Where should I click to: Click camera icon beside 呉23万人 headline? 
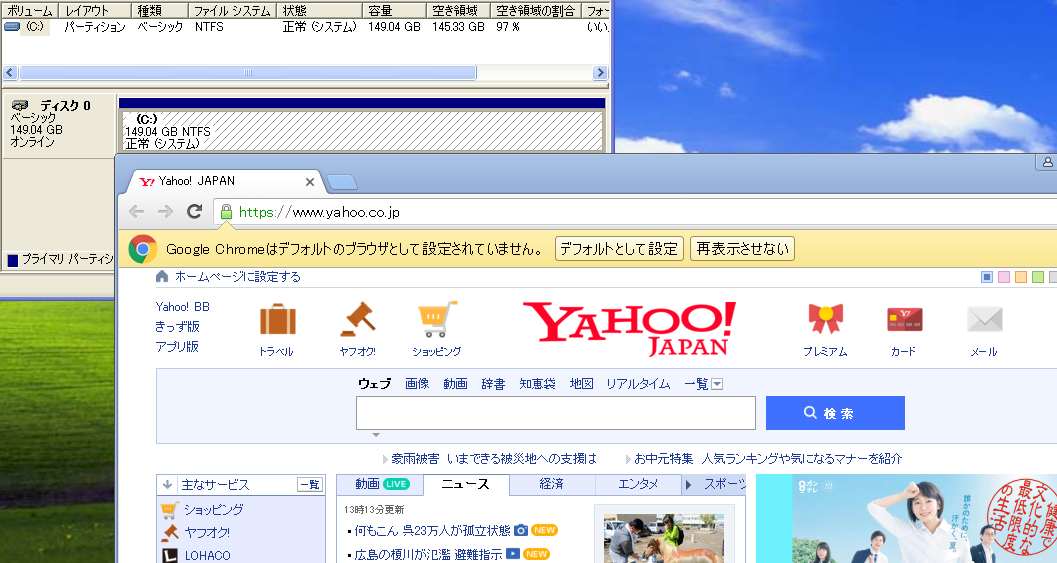tap(521, 531)
